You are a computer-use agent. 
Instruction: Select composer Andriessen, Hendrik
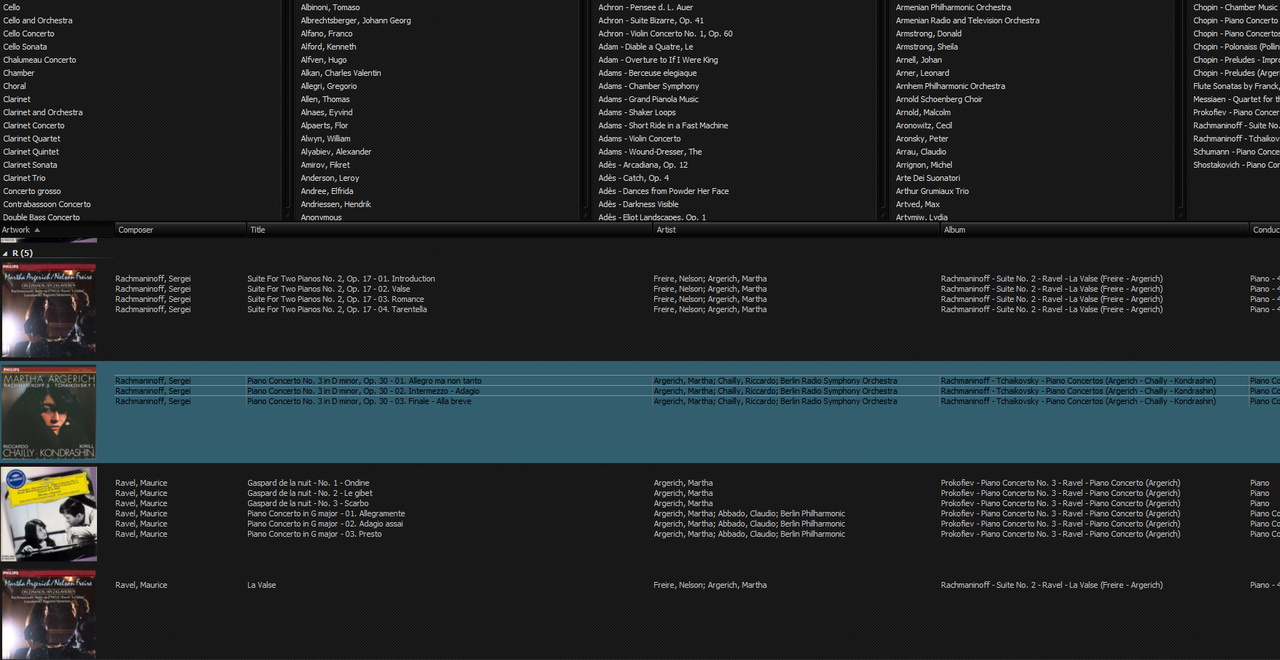(x=336, y=204)
